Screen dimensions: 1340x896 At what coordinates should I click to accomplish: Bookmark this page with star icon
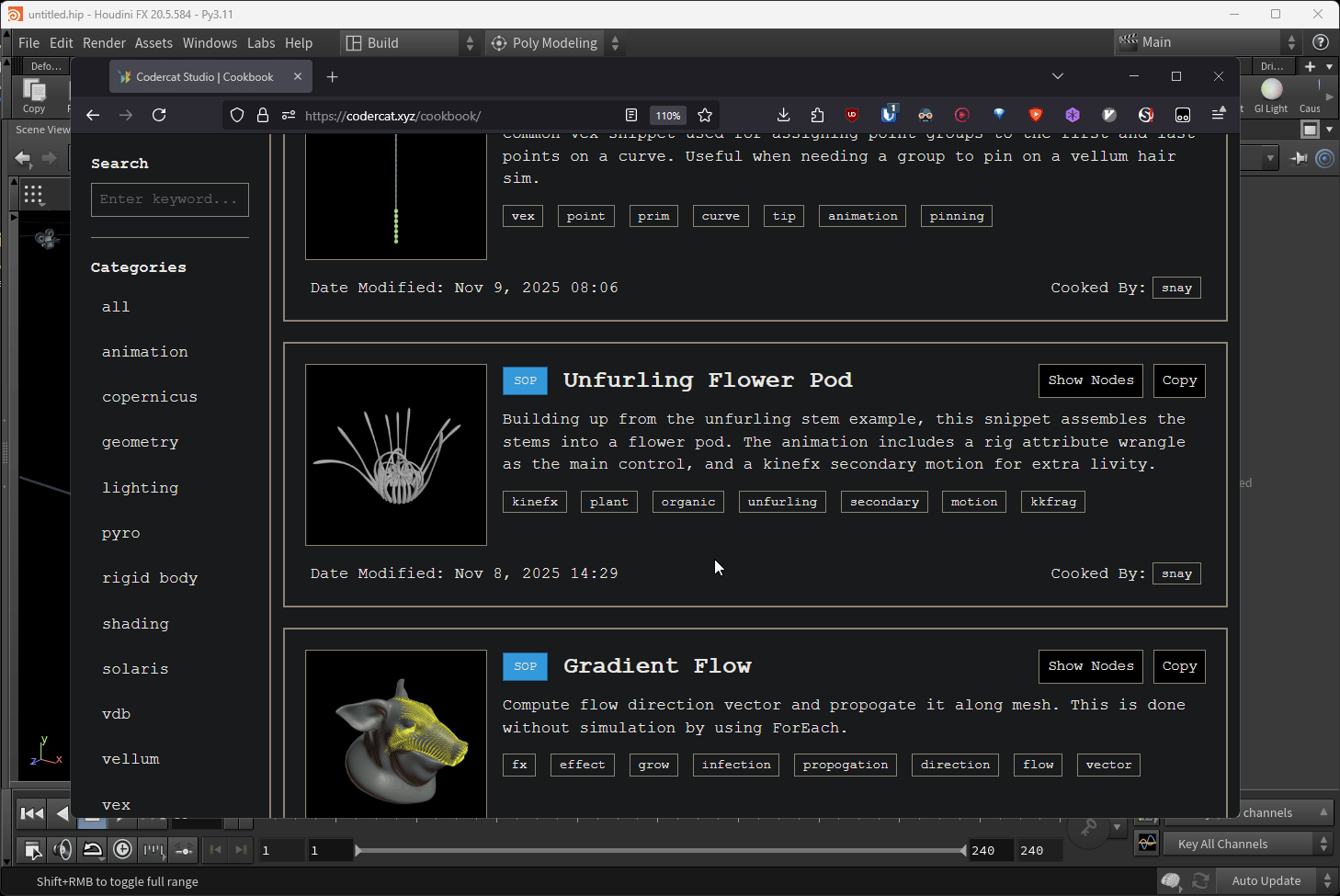705,115
